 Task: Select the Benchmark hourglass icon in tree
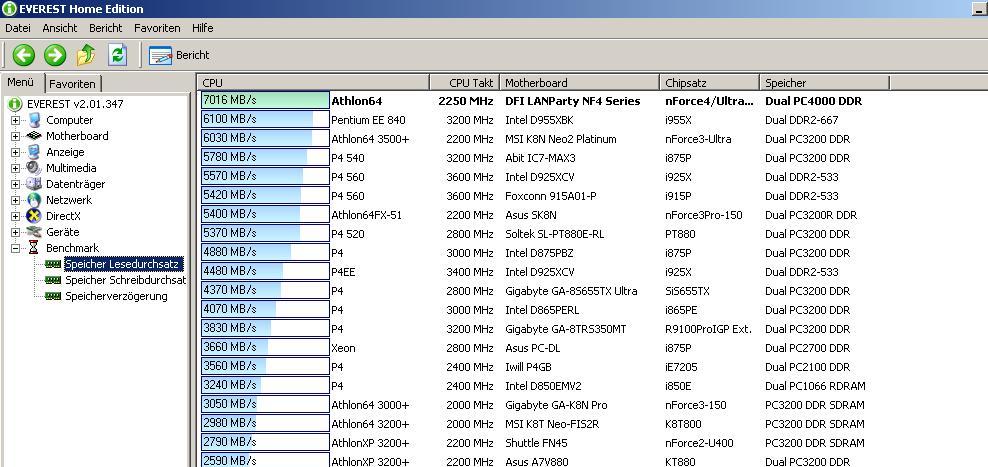[x=34, y=248]
